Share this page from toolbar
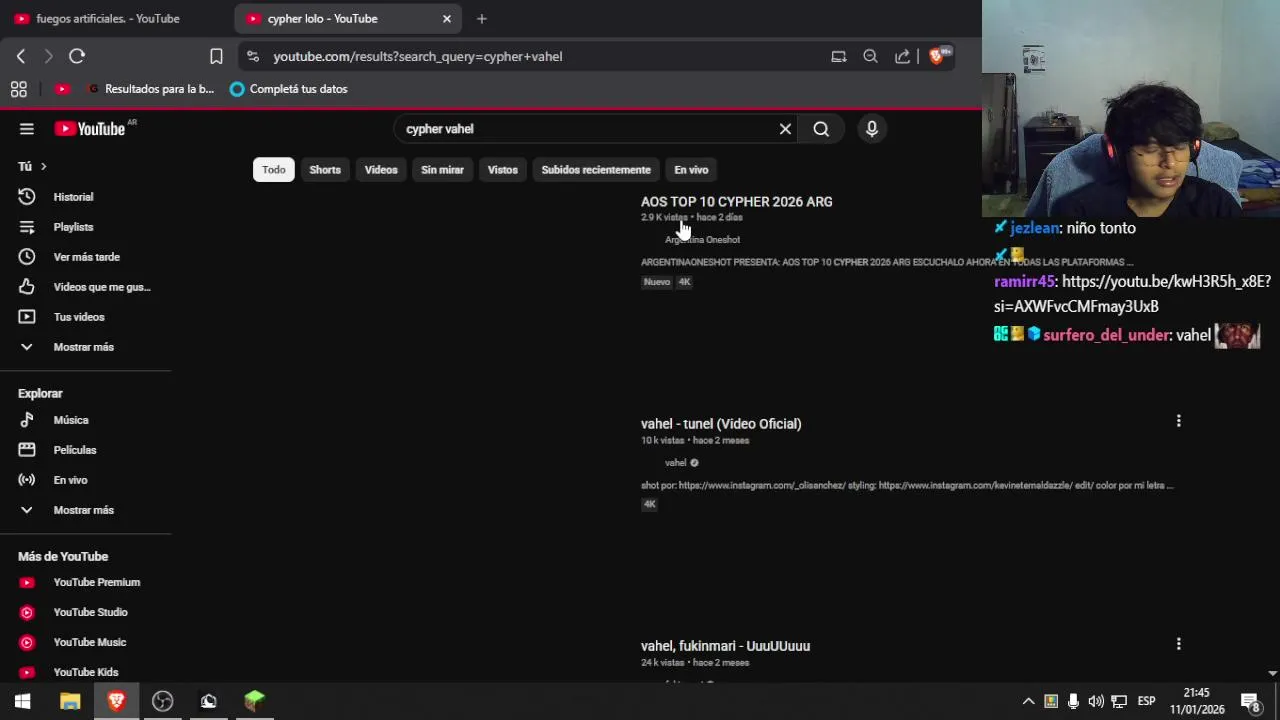 coord(902,57)
